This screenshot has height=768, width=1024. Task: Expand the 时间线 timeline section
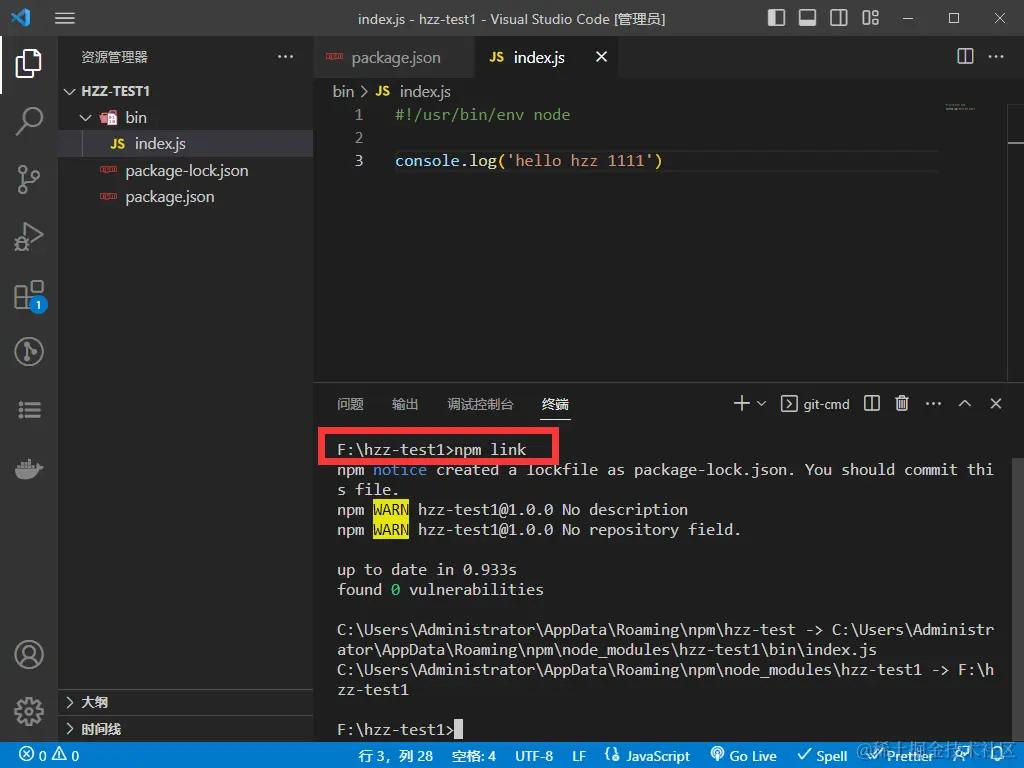point(186,729)
